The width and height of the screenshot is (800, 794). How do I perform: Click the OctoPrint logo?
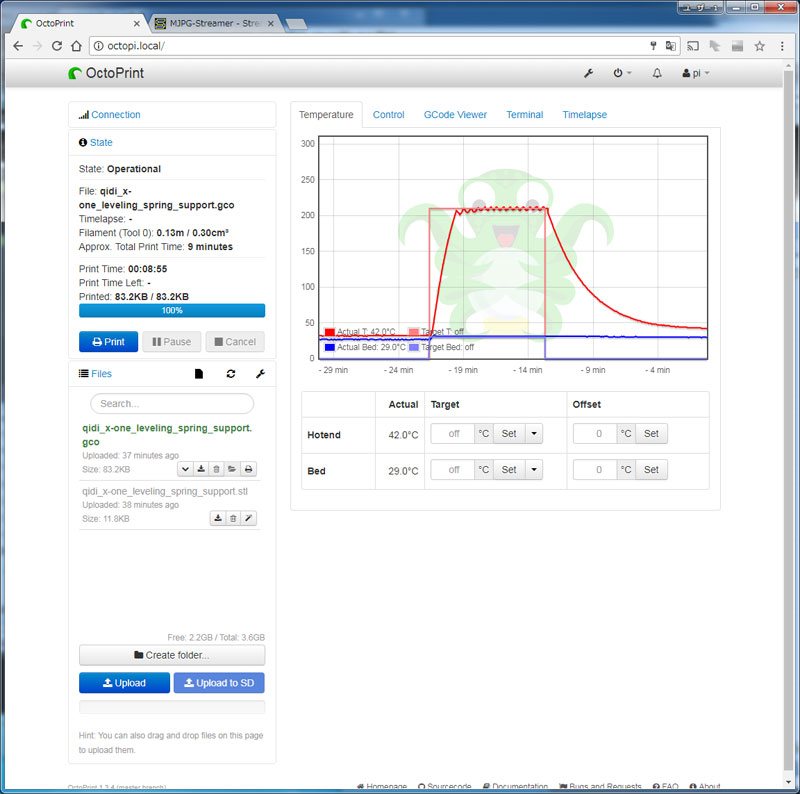106,73
